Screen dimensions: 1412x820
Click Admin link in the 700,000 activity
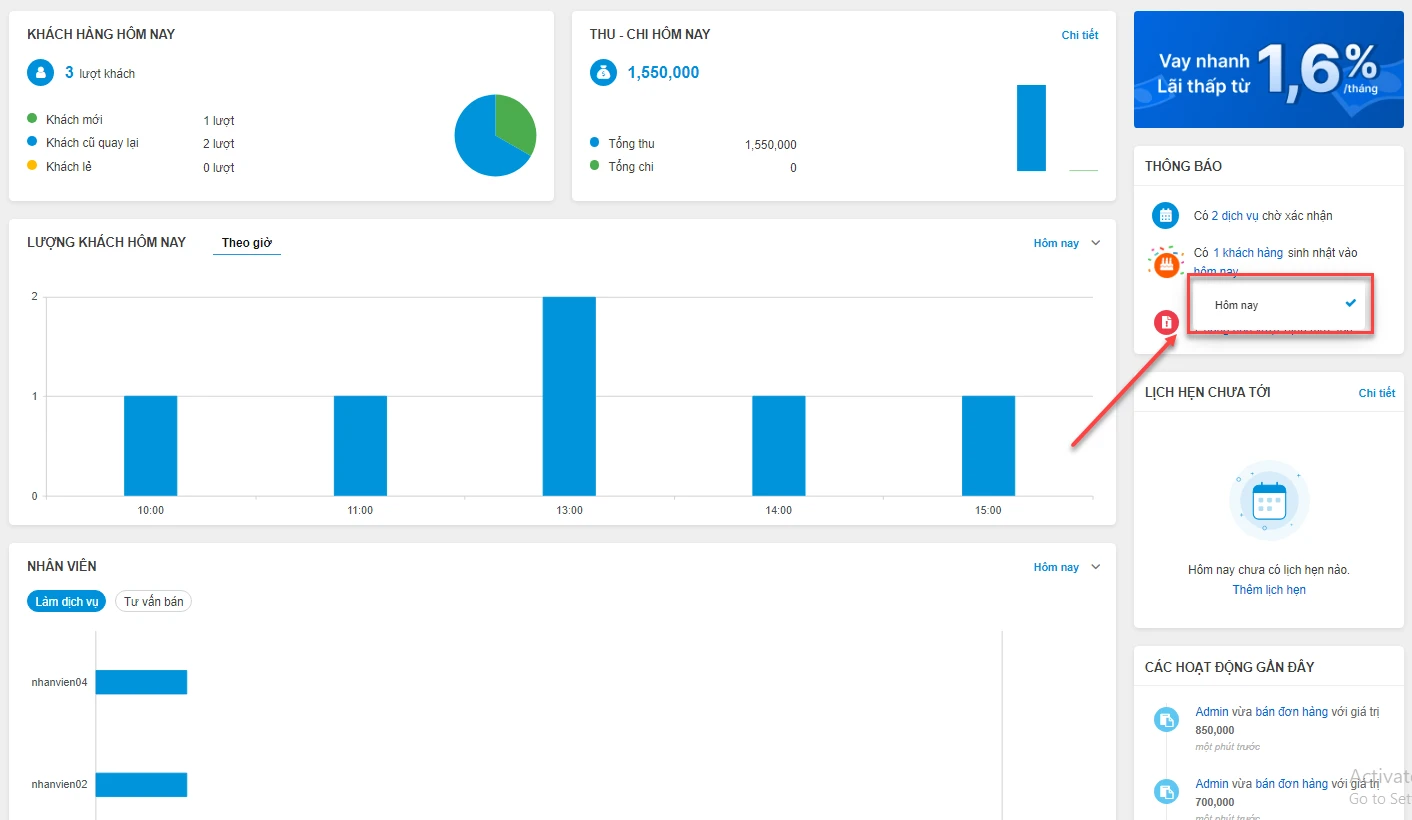coord(1212,784)
